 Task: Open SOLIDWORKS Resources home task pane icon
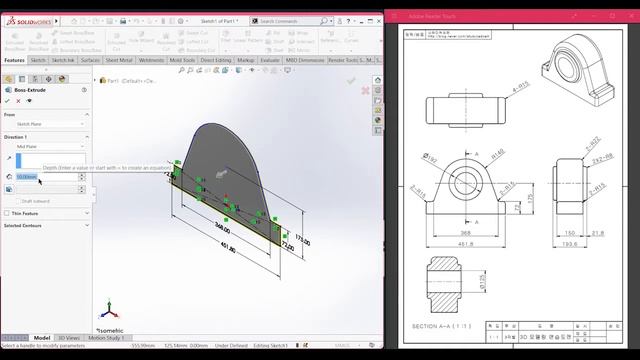pos(378,80)
